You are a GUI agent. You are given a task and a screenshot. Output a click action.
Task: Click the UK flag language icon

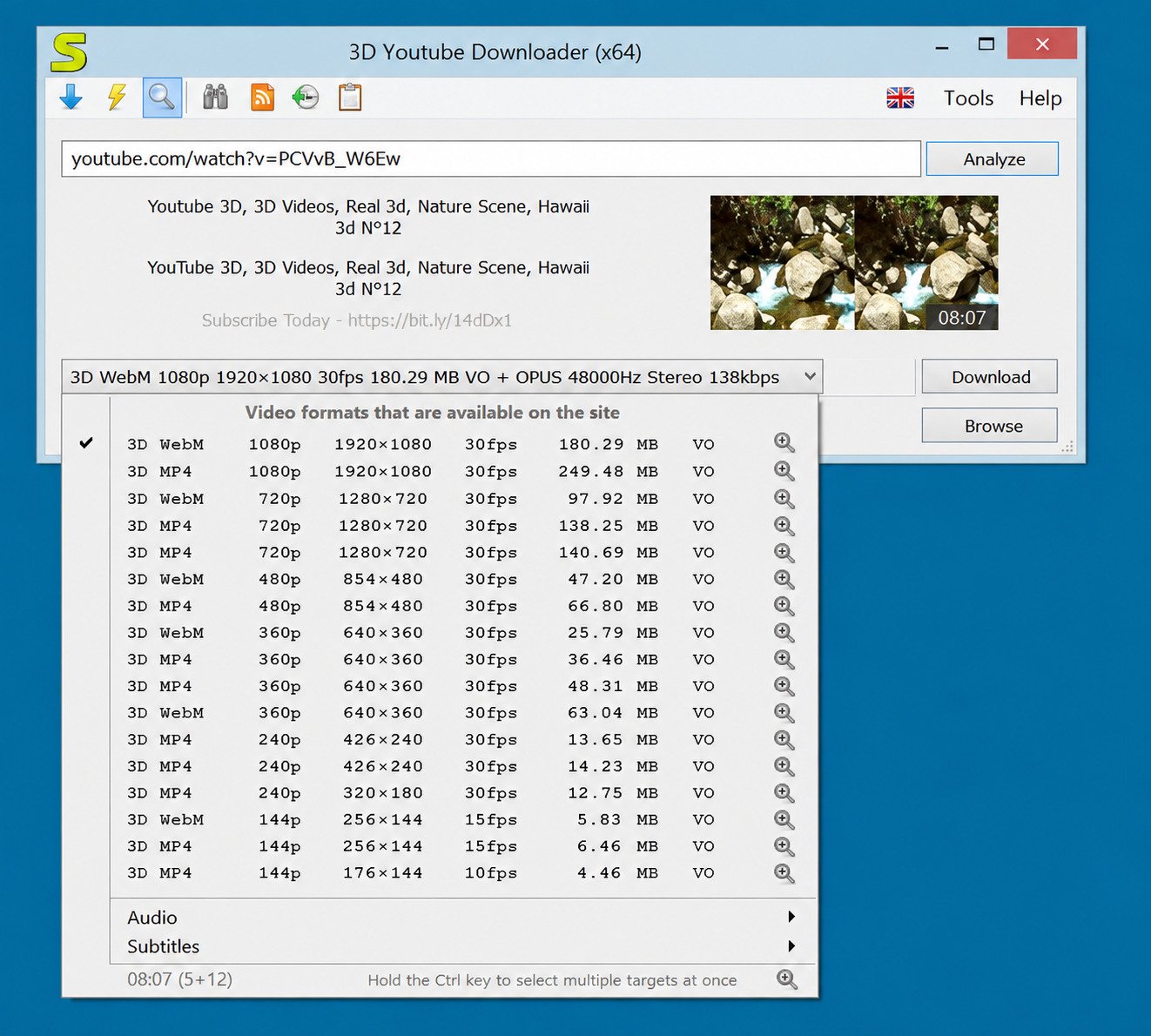point(900,98)
